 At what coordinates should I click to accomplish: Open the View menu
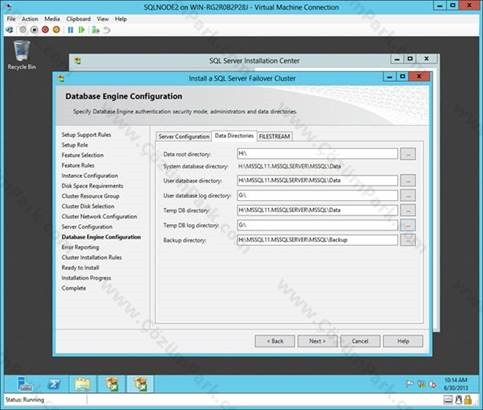point(103,19)
